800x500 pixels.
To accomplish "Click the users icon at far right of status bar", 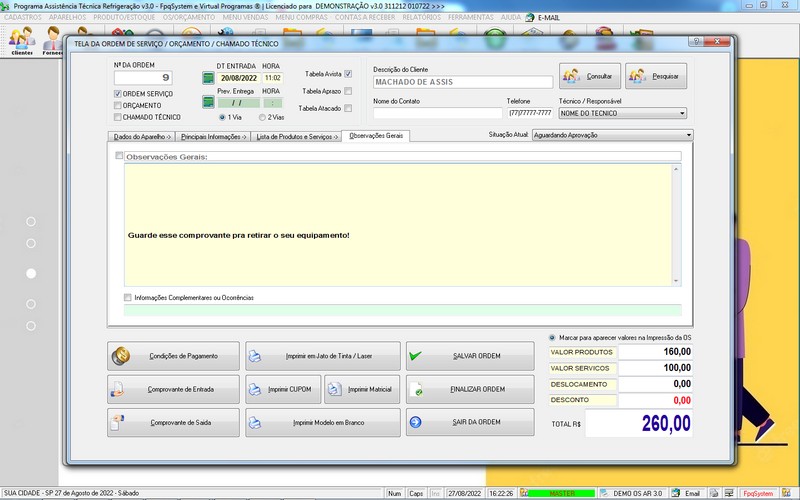I will tap(786, 493).
